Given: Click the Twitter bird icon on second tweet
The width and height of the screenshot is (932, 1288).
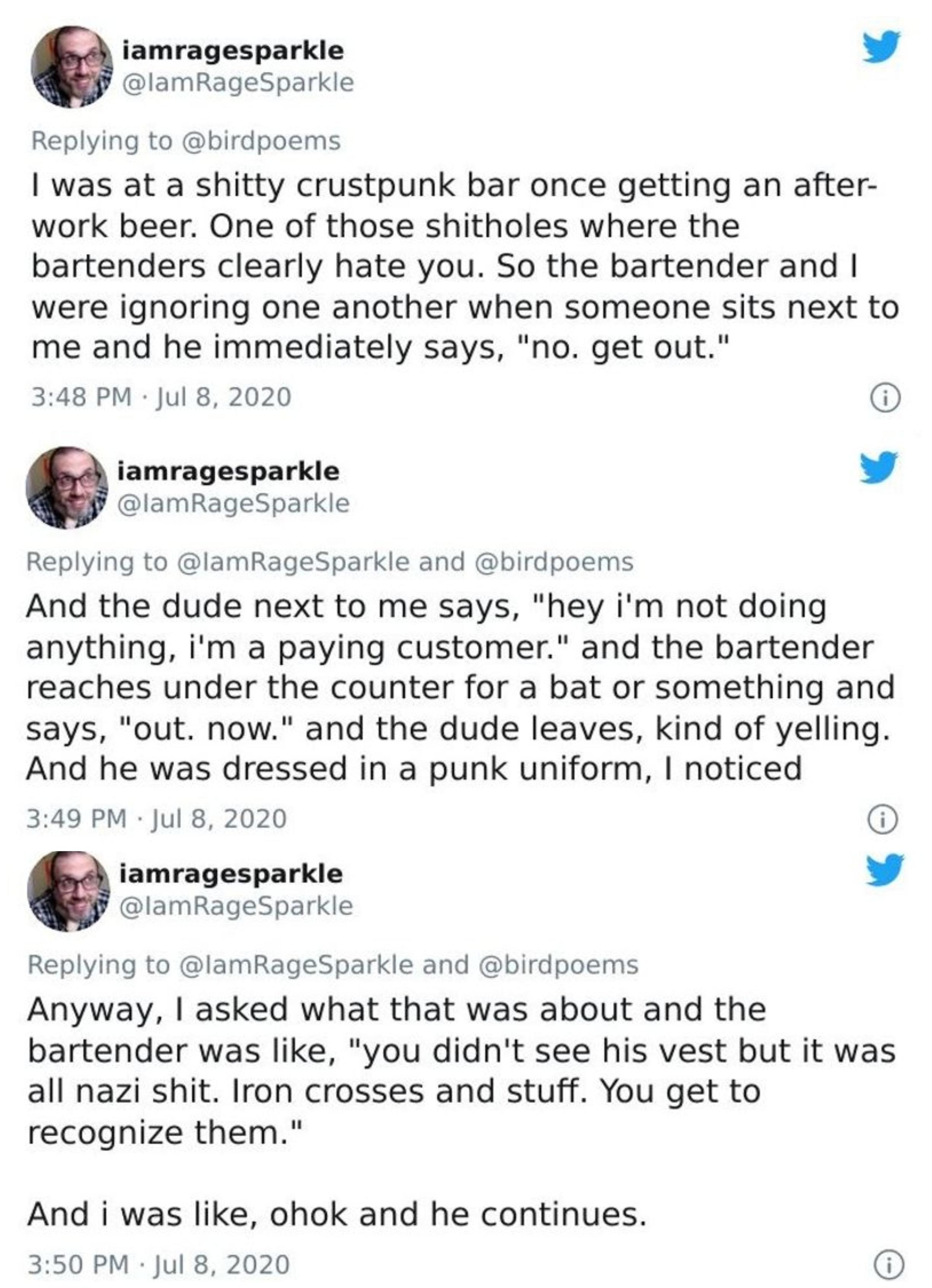Looking at the screenshot, I should pyautogui.click(x=879, y=467).
